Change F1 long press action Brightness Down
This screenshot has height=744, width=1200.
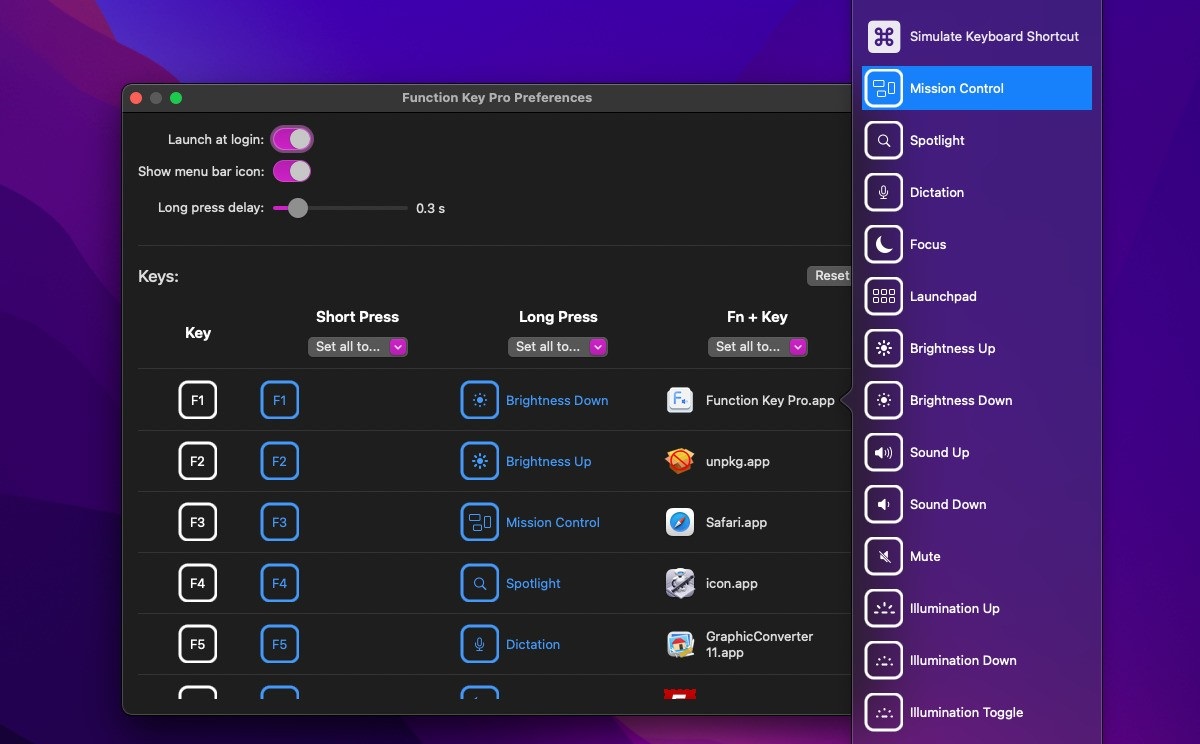coord(535,400)
